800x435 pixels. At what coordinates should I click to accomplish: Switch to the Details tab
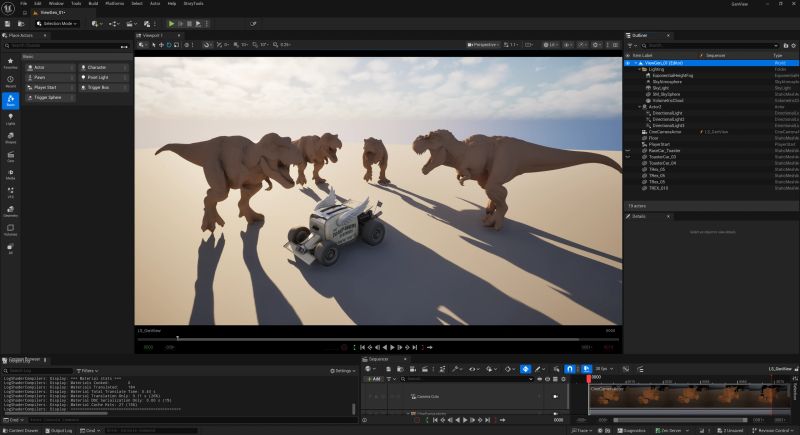point(639,216)
